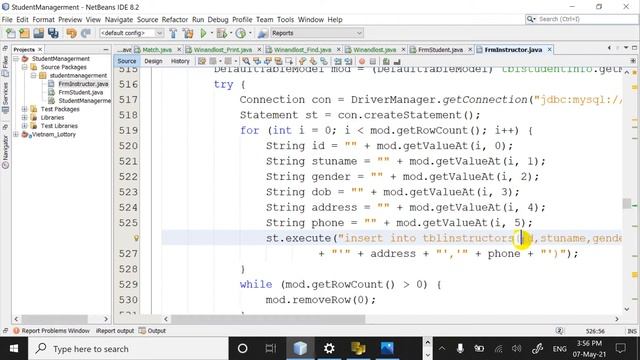The image size is (640, 360).
Task: Open the Services side panel tab
Action: (5, 98)
